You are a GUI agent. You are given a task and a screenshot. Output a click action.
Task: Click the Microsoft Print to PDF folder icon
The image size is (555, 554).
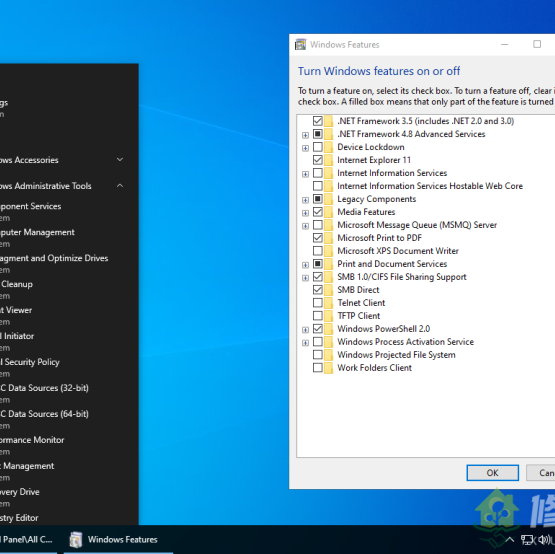point(328,238)
